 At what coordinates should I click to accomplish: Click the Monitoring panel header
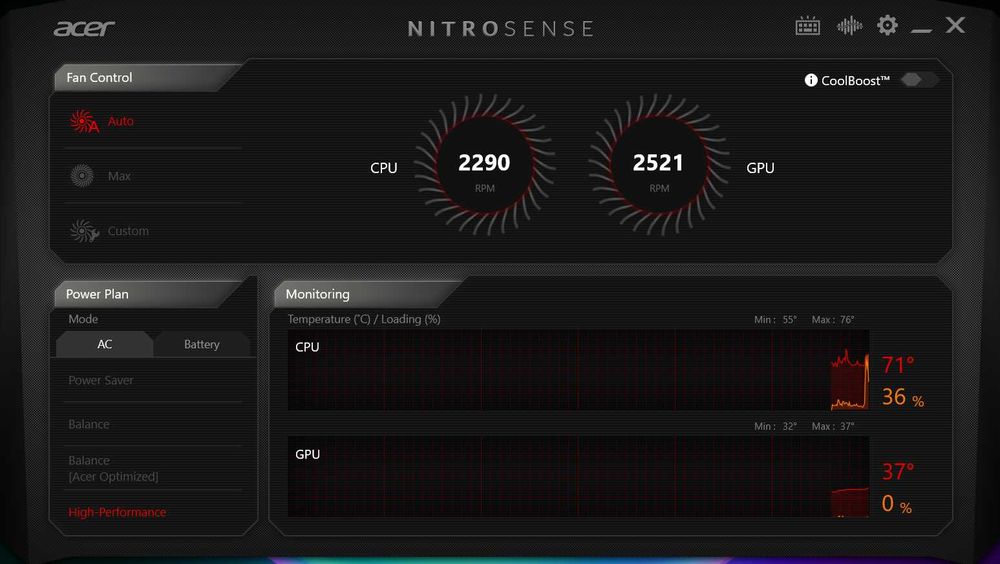click(367, 294)
